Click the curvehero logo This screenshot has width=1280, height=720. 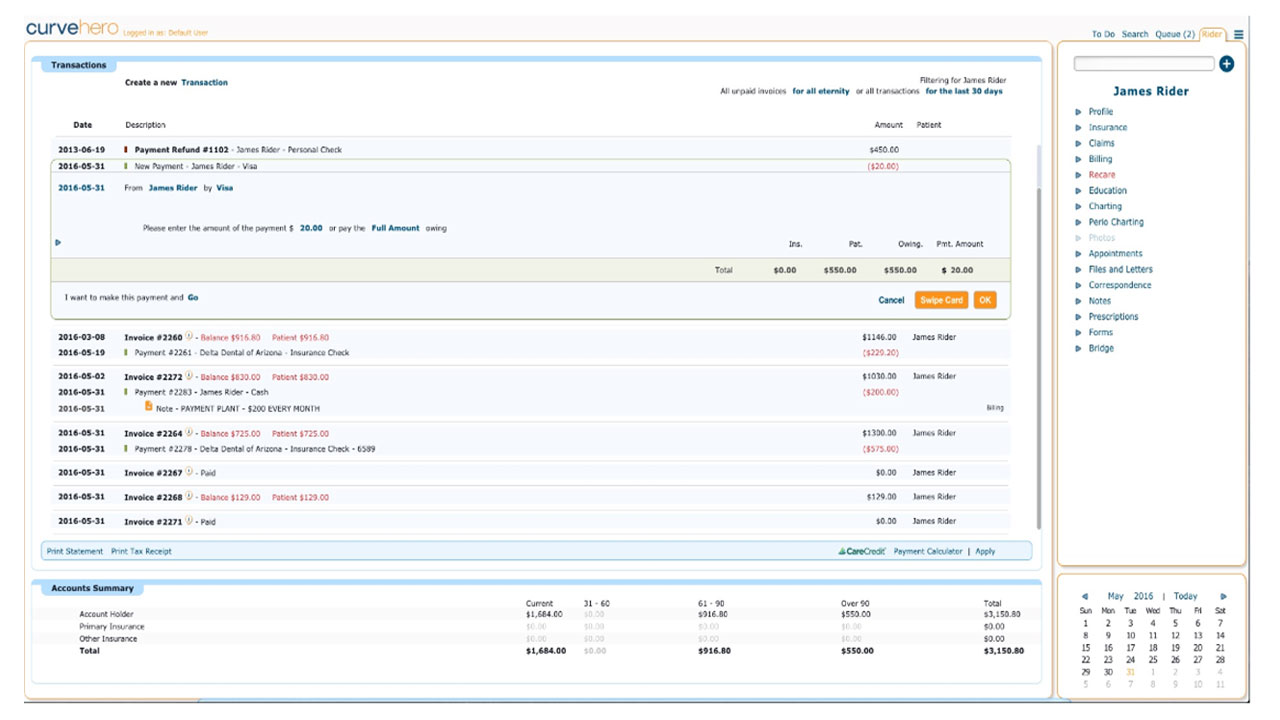[x=71, y=29]
